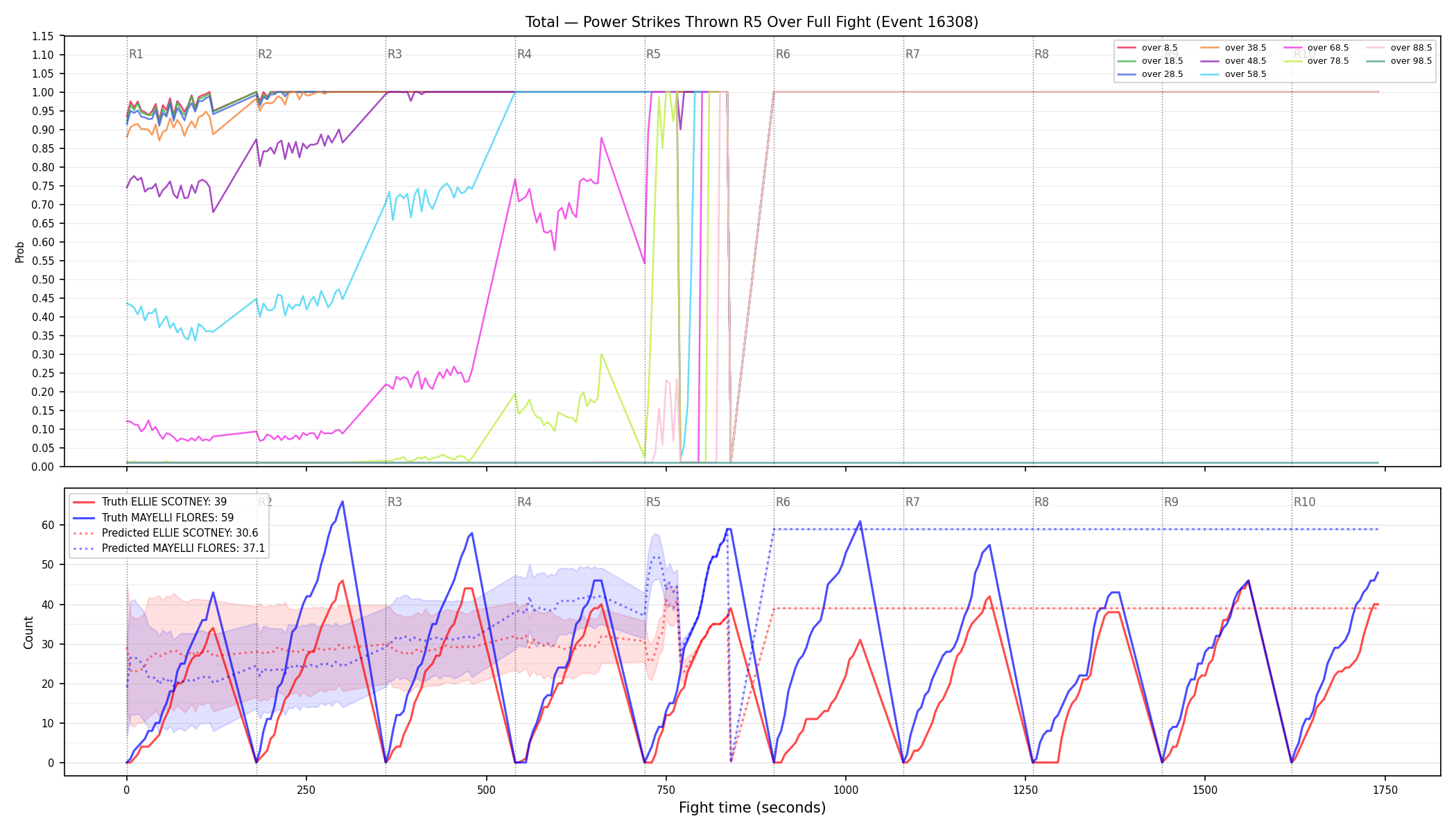Click the 0.50 tick on the Prob axis

coord(43,279)
